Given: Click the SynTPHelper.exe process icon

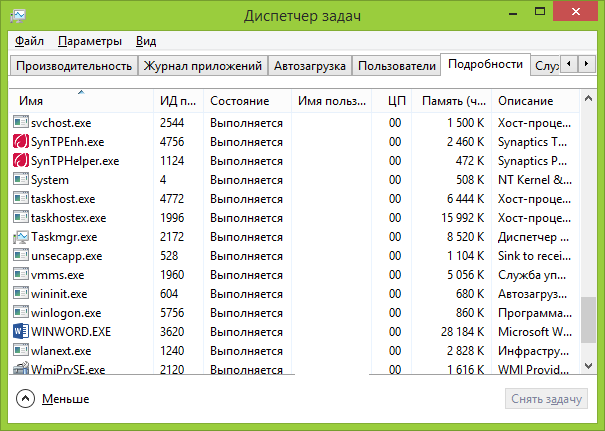Looking at the screenshot, I should pos(21,160).
